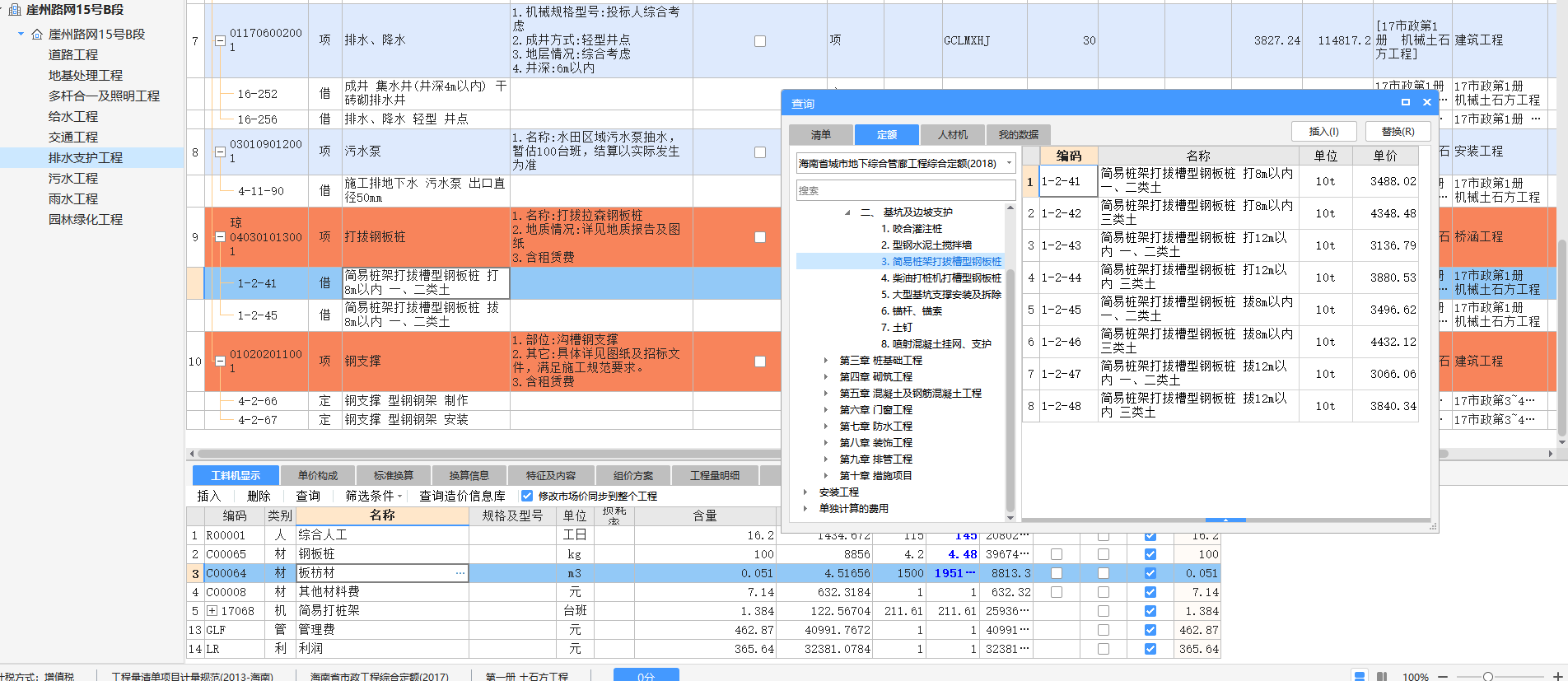Adjust the zoom slider handle
1568x681 pixels.
click(x=1487, y=676)
